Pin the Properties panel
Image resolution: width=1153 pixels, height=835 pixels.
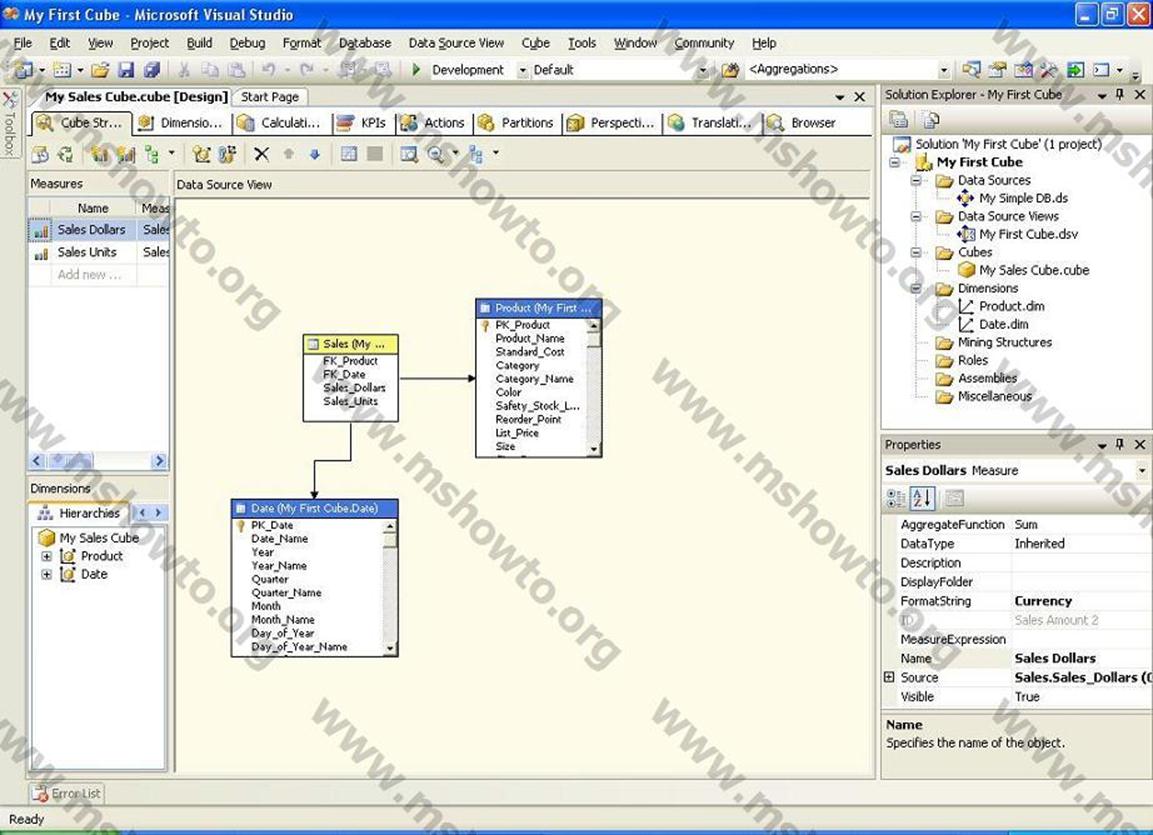(x=1120, y=445)
